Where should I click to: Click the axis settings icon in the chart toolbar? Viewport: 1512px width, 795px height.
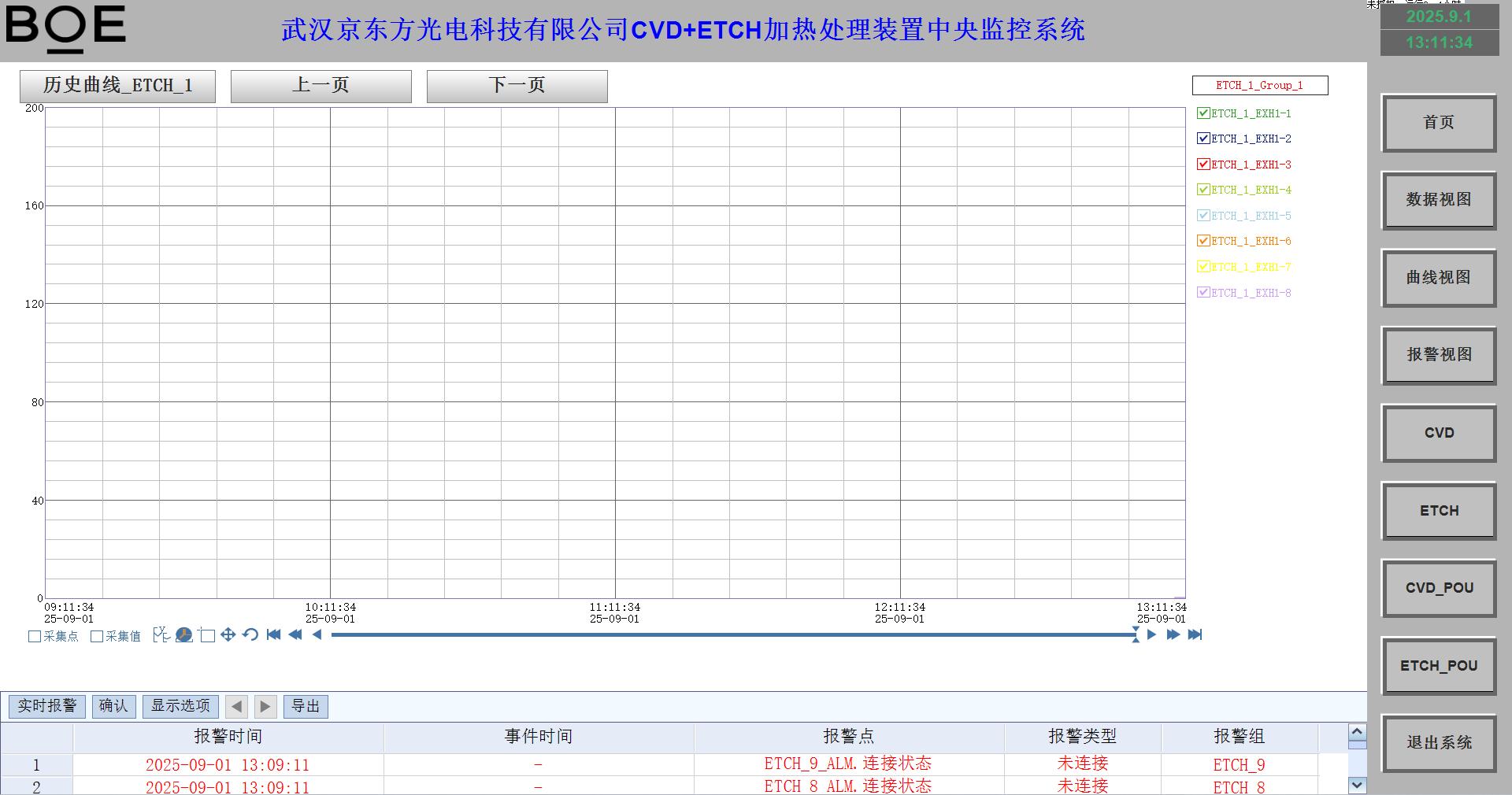(161, 635)
